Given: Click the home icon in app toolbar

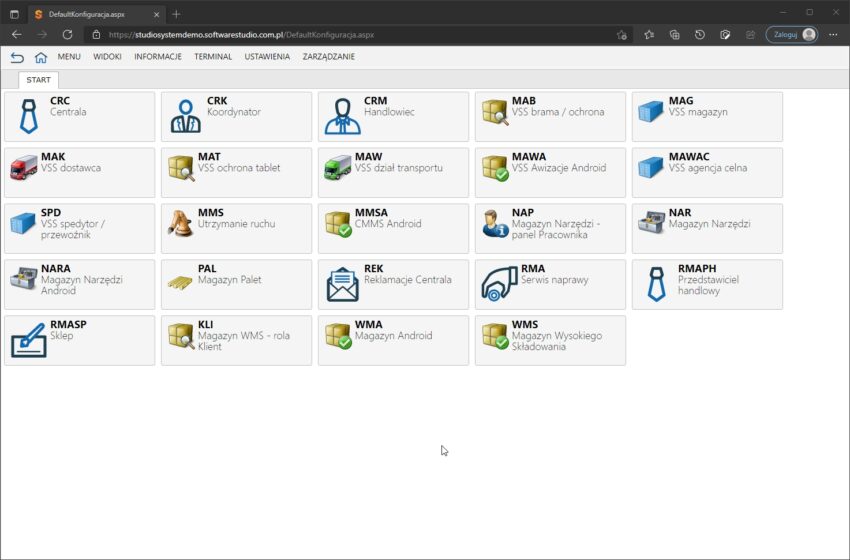Looking at the screenshot, I should point(41,57).
